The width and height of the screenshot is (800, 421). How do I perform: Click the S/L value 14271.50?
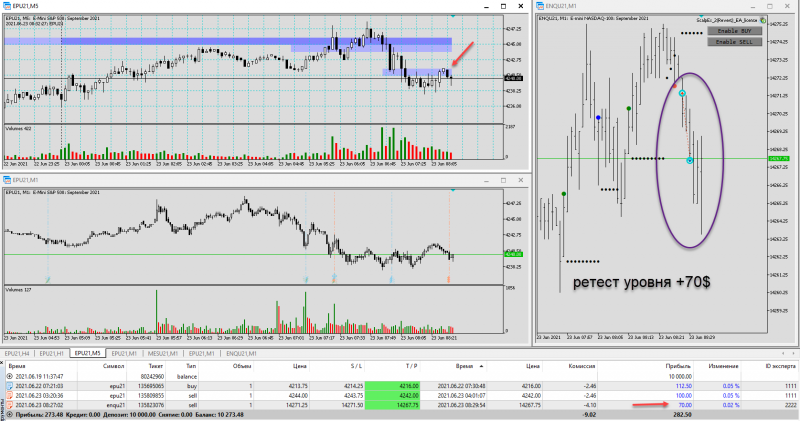point(351,405)
